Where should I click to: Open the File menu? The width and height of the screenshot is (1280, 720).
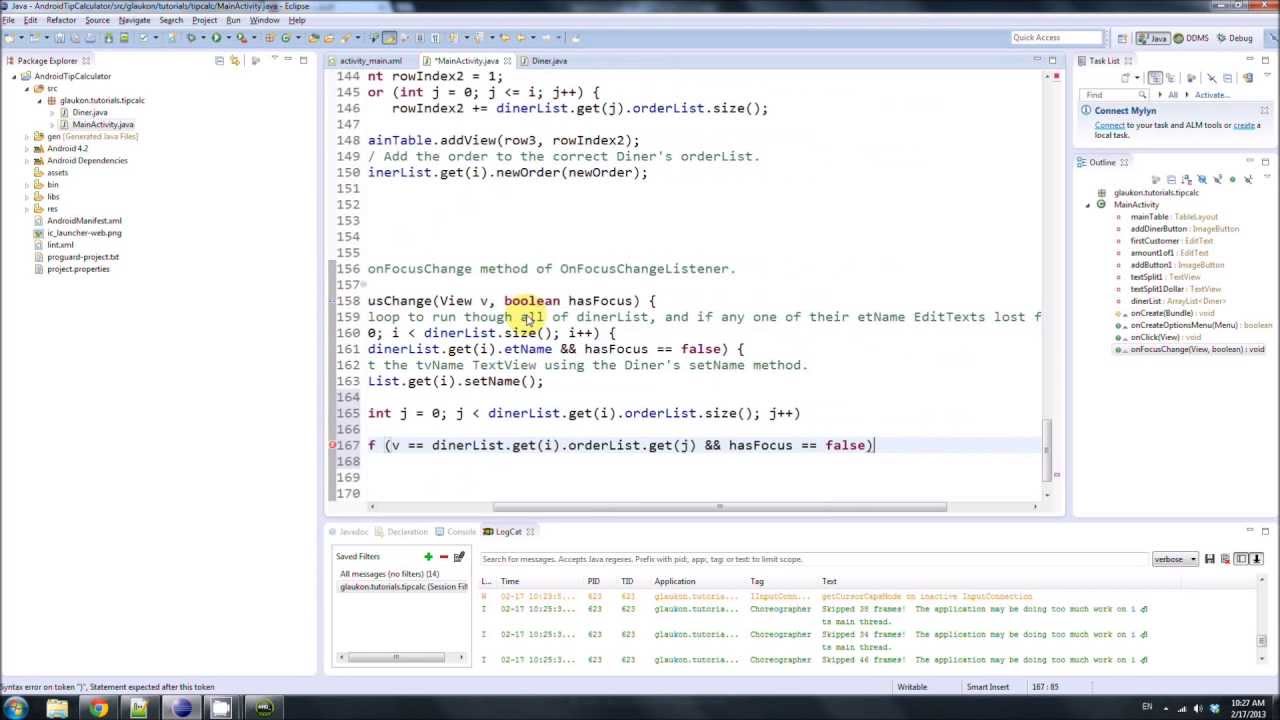tap(8, 20)
